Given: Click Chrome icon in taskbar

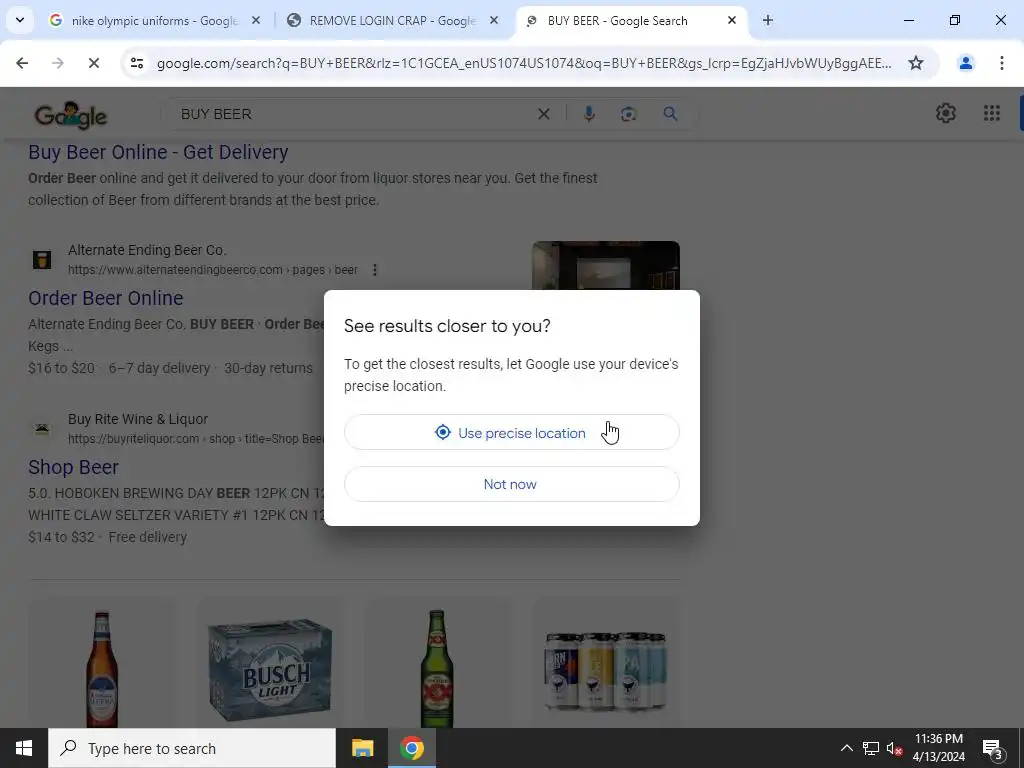Looking at the screenshot, I should [411, 748].
